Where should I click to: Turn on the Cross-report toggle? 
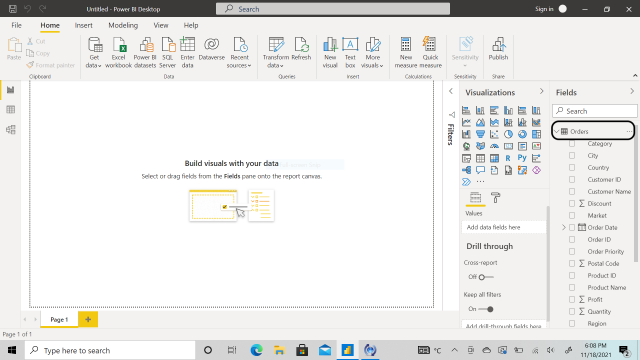pos(486,277)
